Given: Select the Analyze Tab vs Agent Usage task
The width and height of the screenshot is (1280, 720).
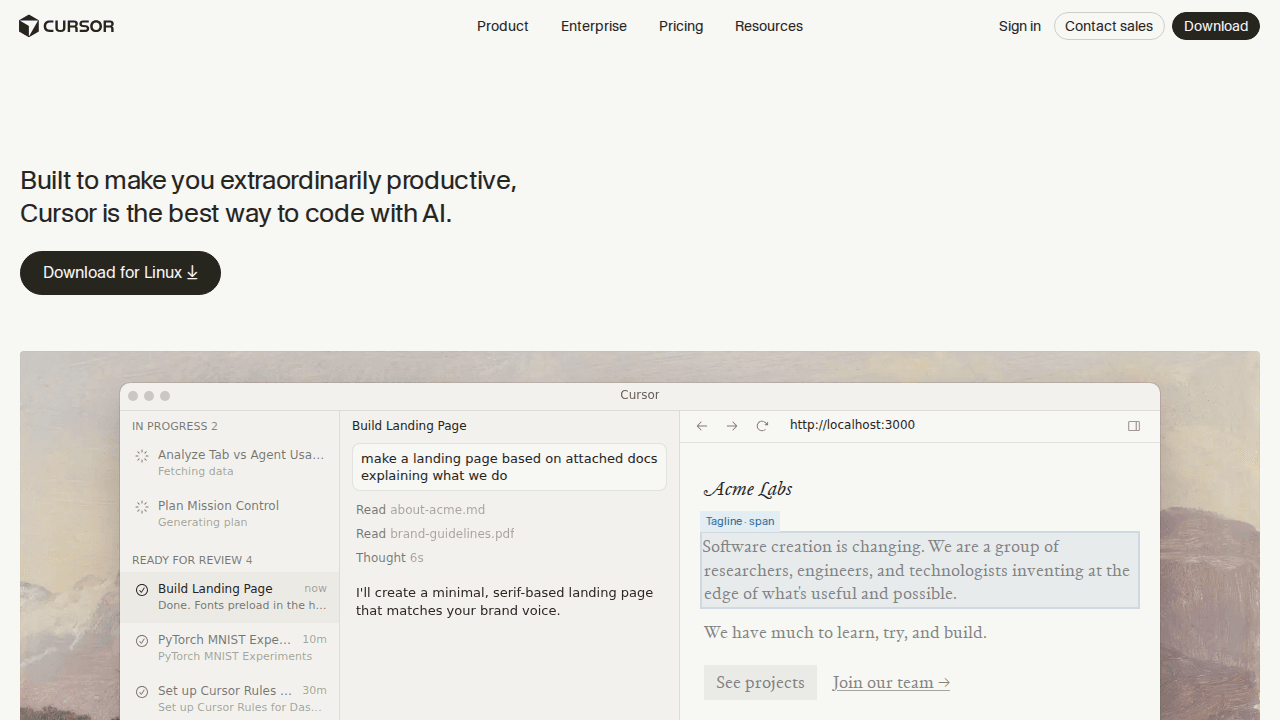Looking at the screenshot, I should pyautogui.click(x=240, y=462).
